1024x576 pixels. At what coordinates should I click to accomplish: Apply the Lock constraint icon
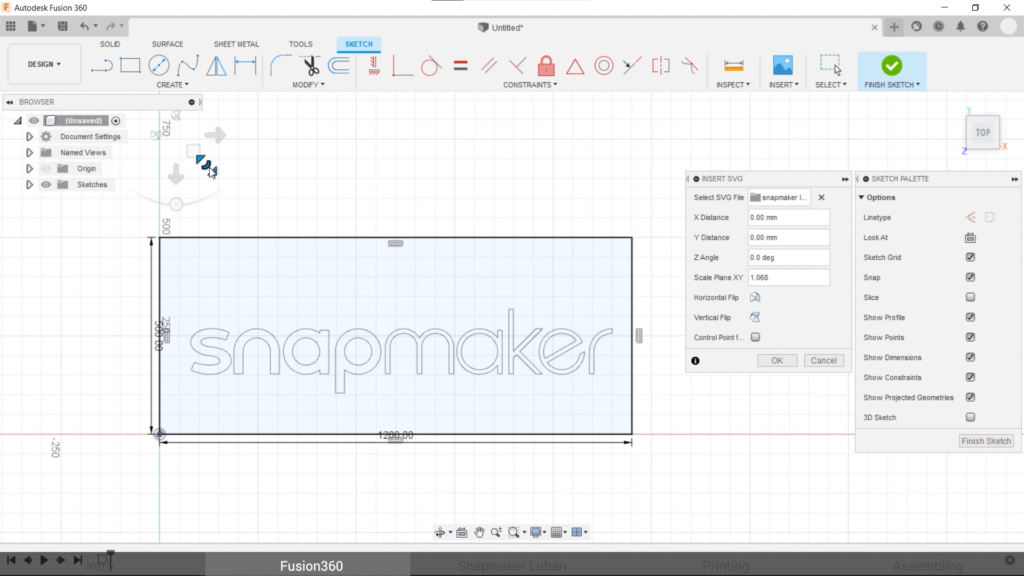coord(546,67)
